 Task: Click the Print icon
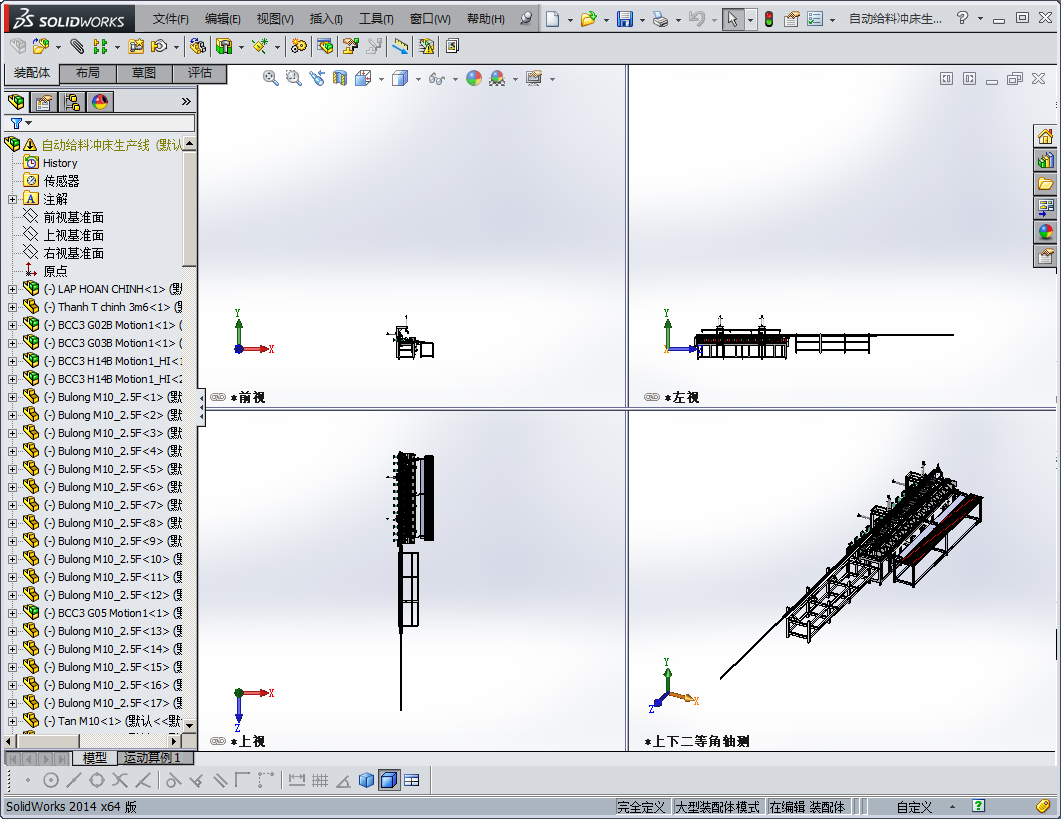click(660, 19)
